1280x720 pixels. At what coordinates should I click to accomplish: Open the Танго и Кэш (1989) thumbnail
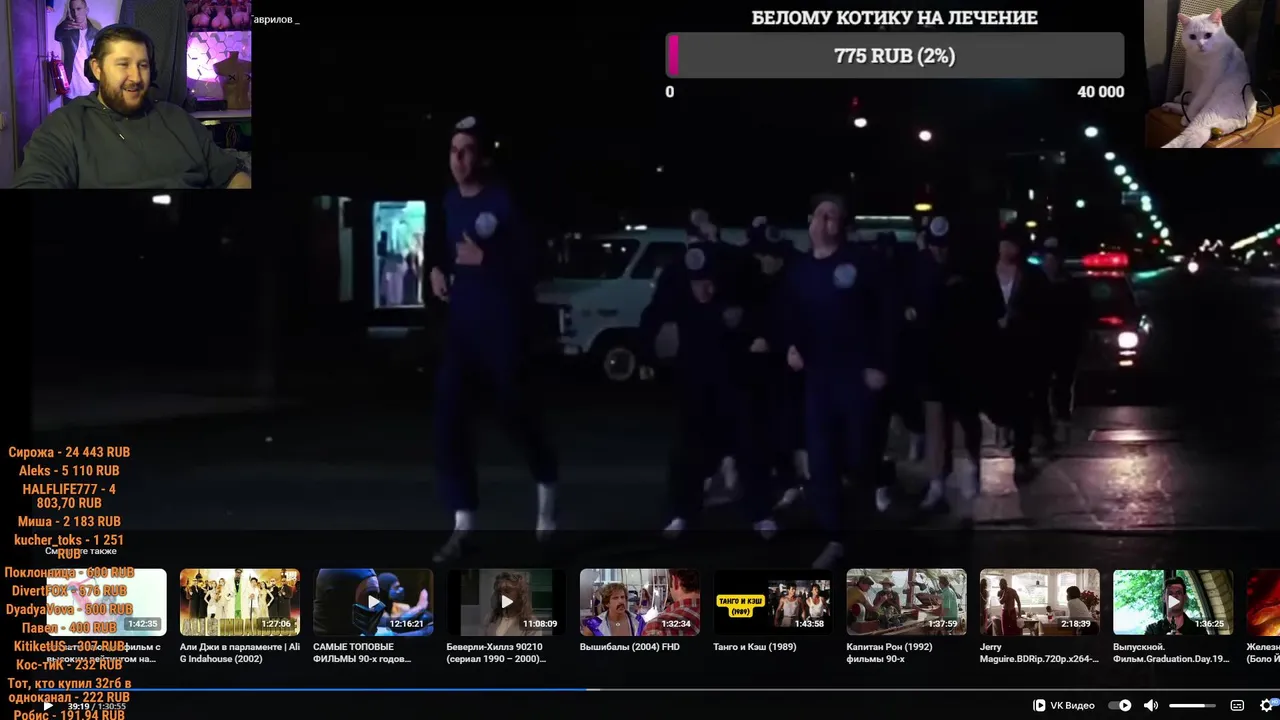772,602
